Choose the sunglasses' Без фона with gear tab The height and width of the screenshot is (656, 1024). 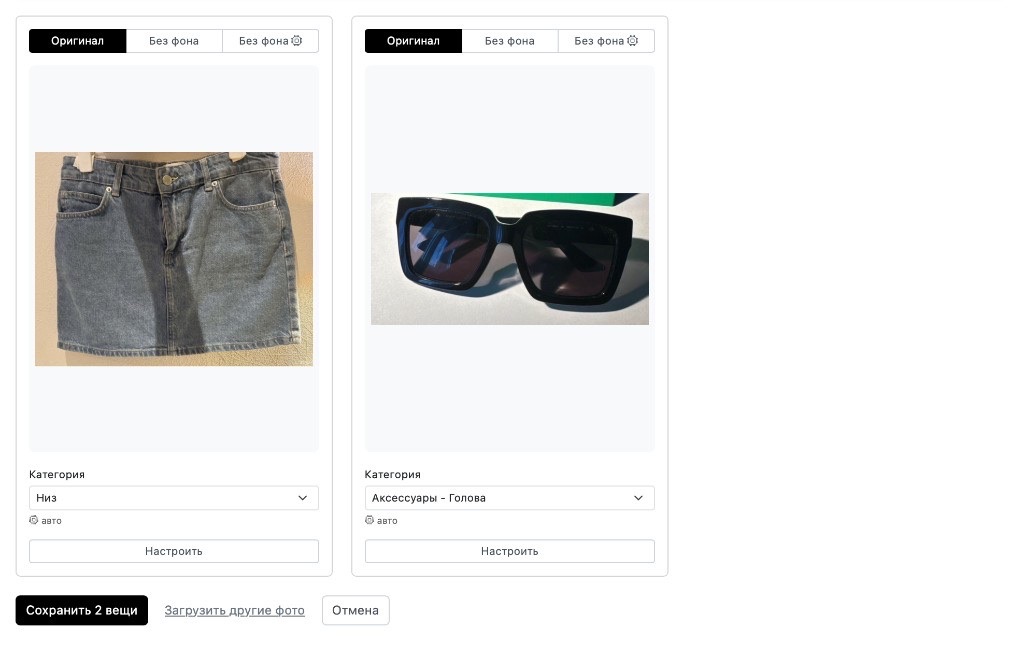tap(606, 41)
